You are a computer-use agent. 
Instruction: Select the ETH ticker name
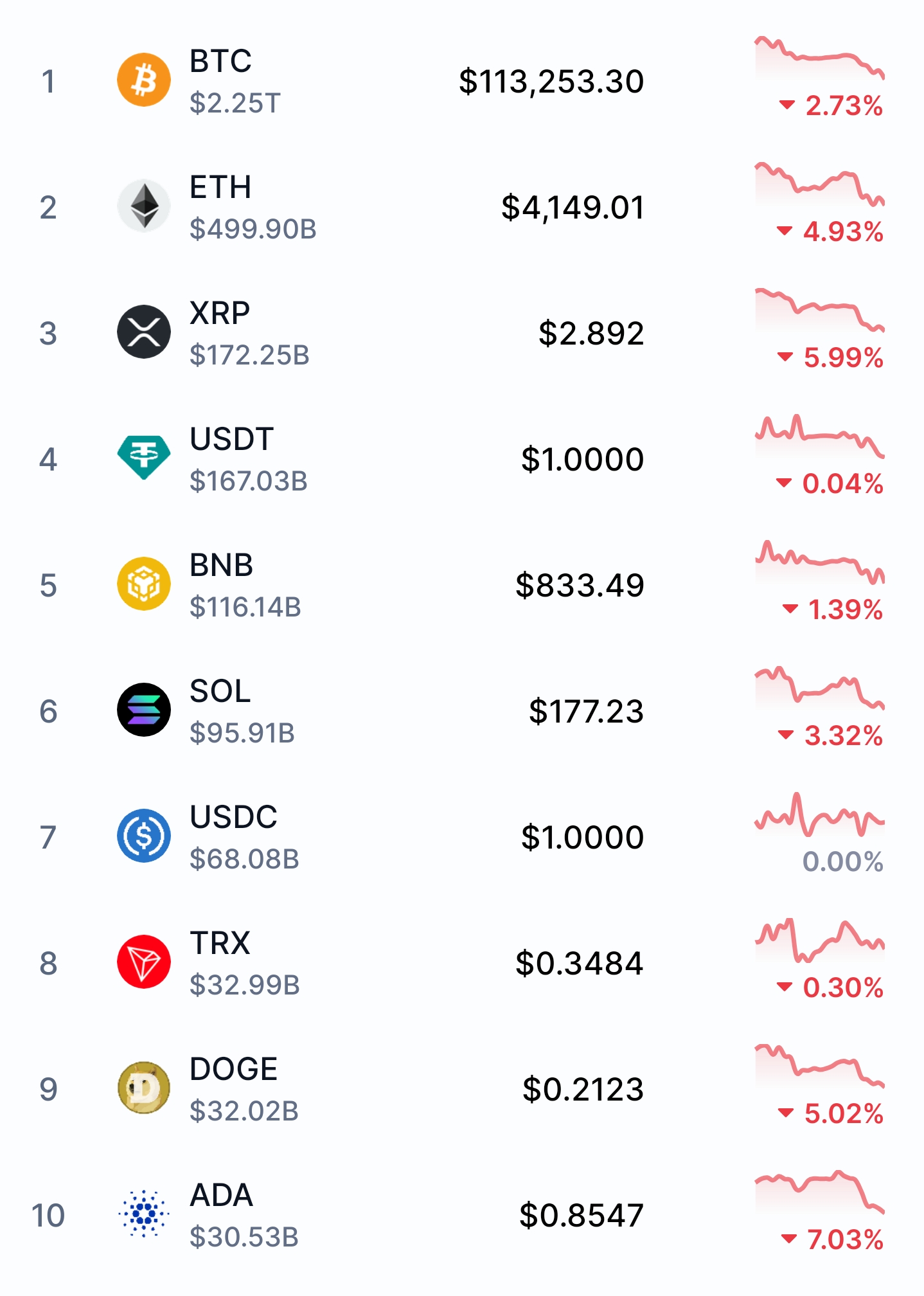220,188
